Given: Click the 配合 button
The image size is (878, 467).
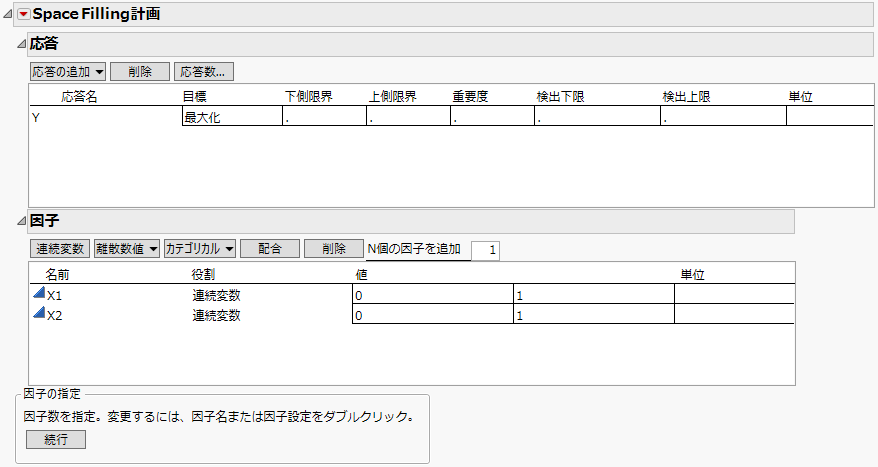Looking at the screenshot, I should [x=270, y=249].
